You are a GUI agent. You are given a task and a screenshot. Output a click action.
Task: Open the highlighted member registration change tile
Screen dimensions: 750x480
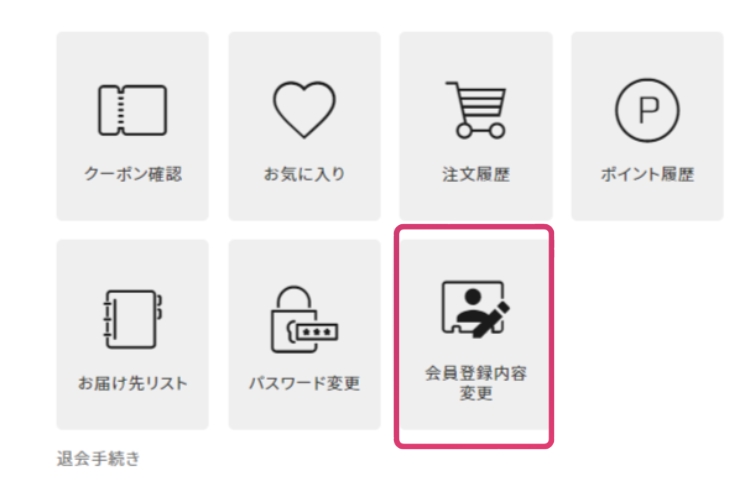tap(474, 336)
